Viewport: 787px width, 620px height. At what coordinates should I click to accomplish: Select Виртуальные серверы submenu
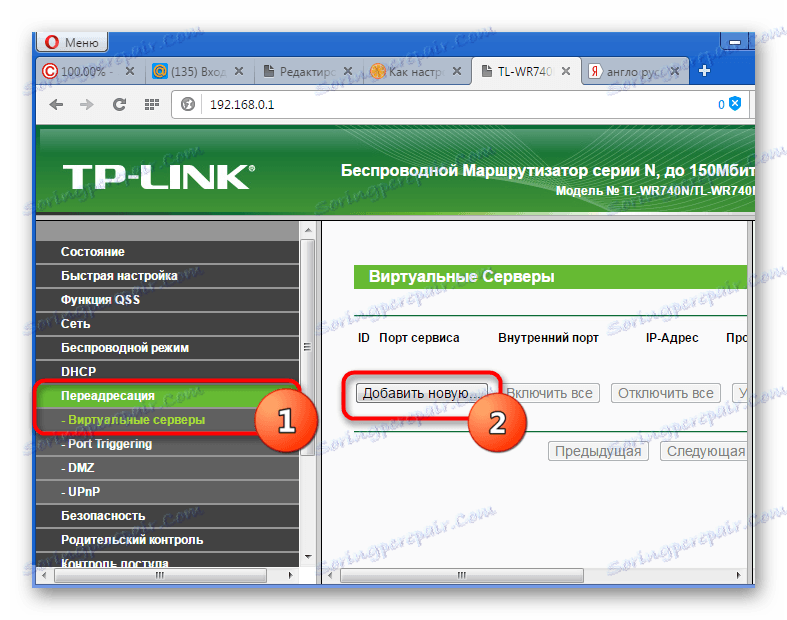pyautogui.click(x=168, y=420)
